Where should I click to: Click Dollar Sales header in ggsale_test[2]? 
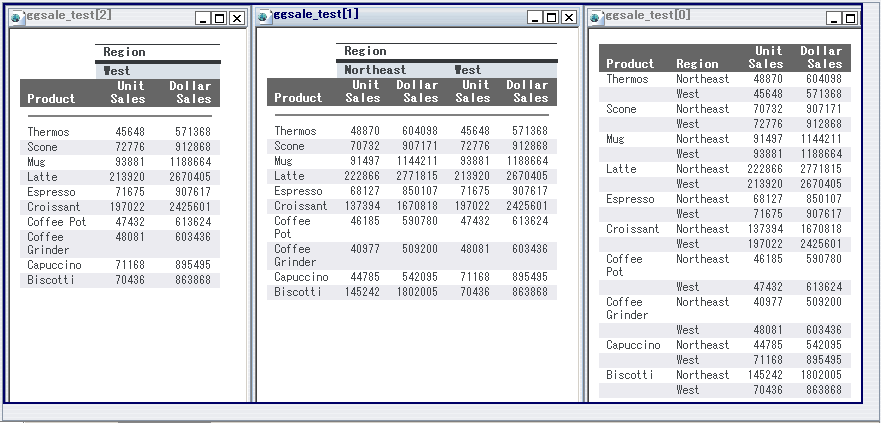tap(190, 93)
